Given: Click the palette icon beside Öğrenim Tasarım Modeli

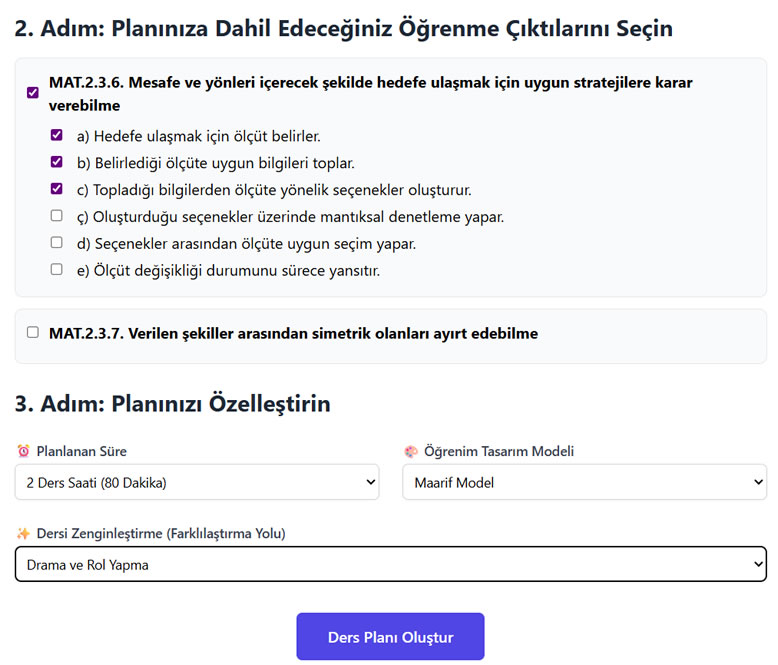Looking at the screenshot, I should (411, 451).
